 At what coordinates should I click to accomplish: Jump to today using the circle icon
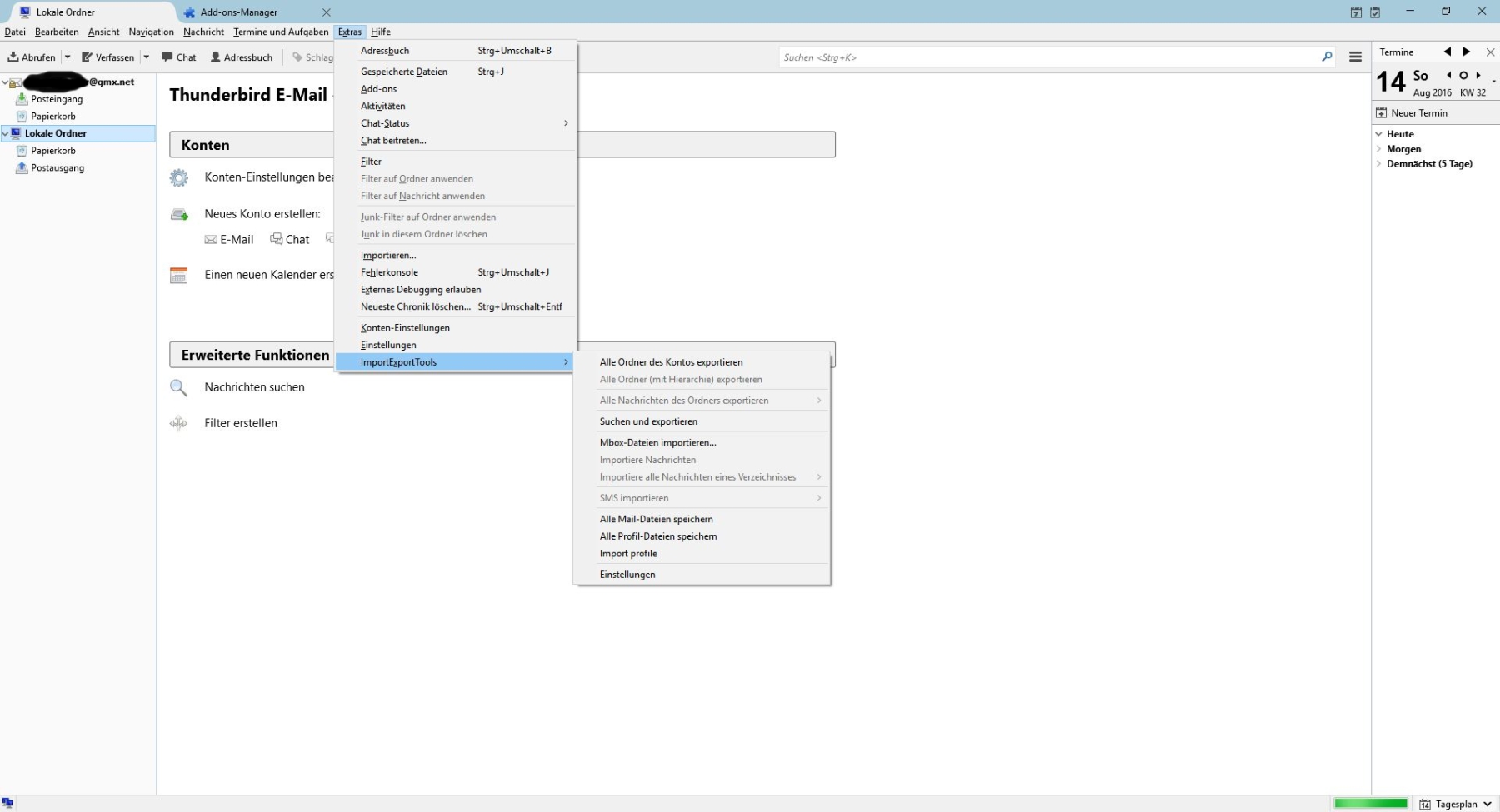[1463, 76]
